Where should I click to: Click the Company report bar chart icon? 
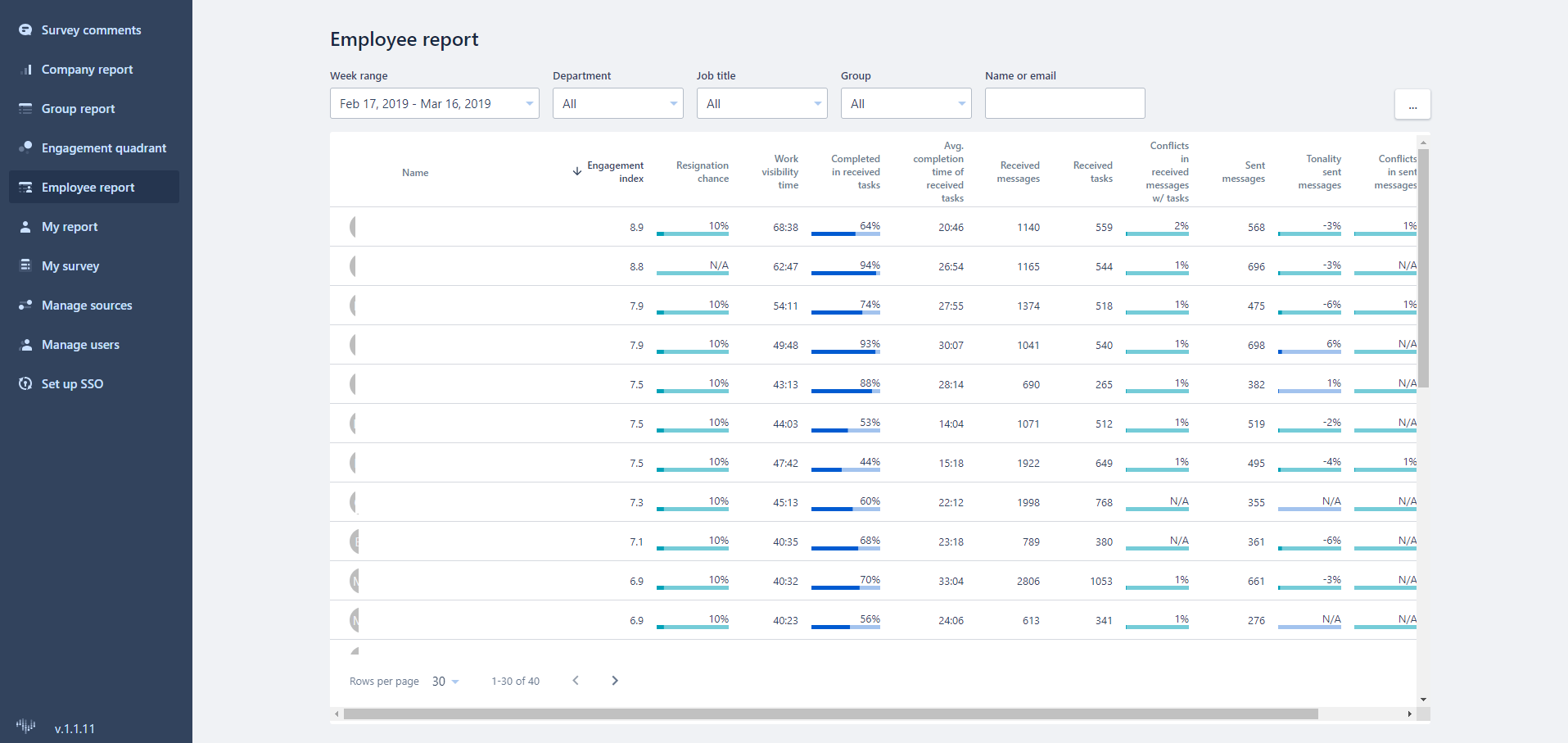[25, 70]
